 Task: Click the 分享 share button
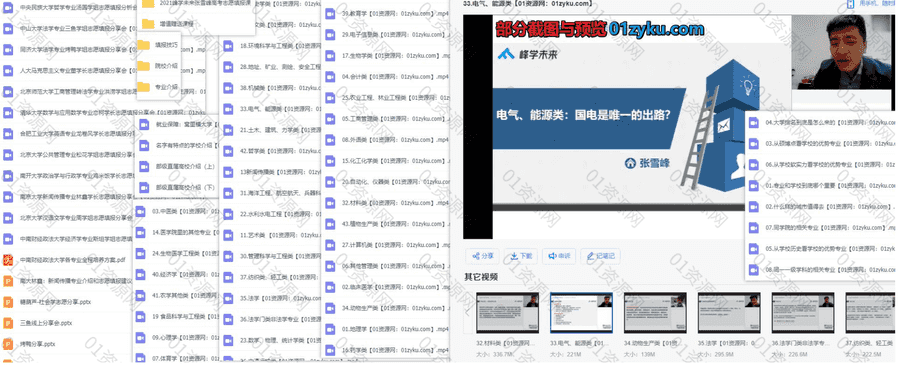pos(483,256)
